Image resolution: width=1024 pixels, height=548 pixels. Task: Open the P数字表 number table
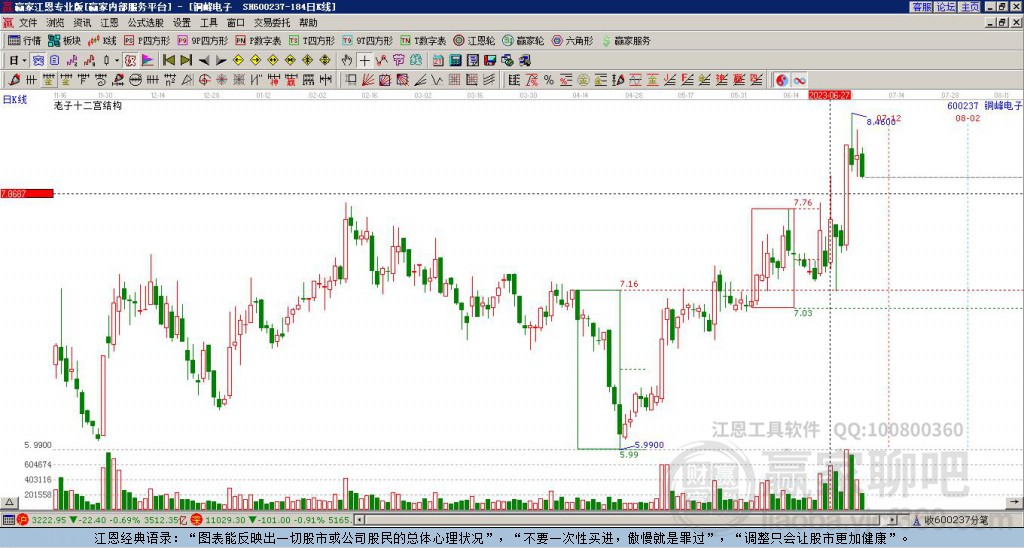(x=258, y=40)
